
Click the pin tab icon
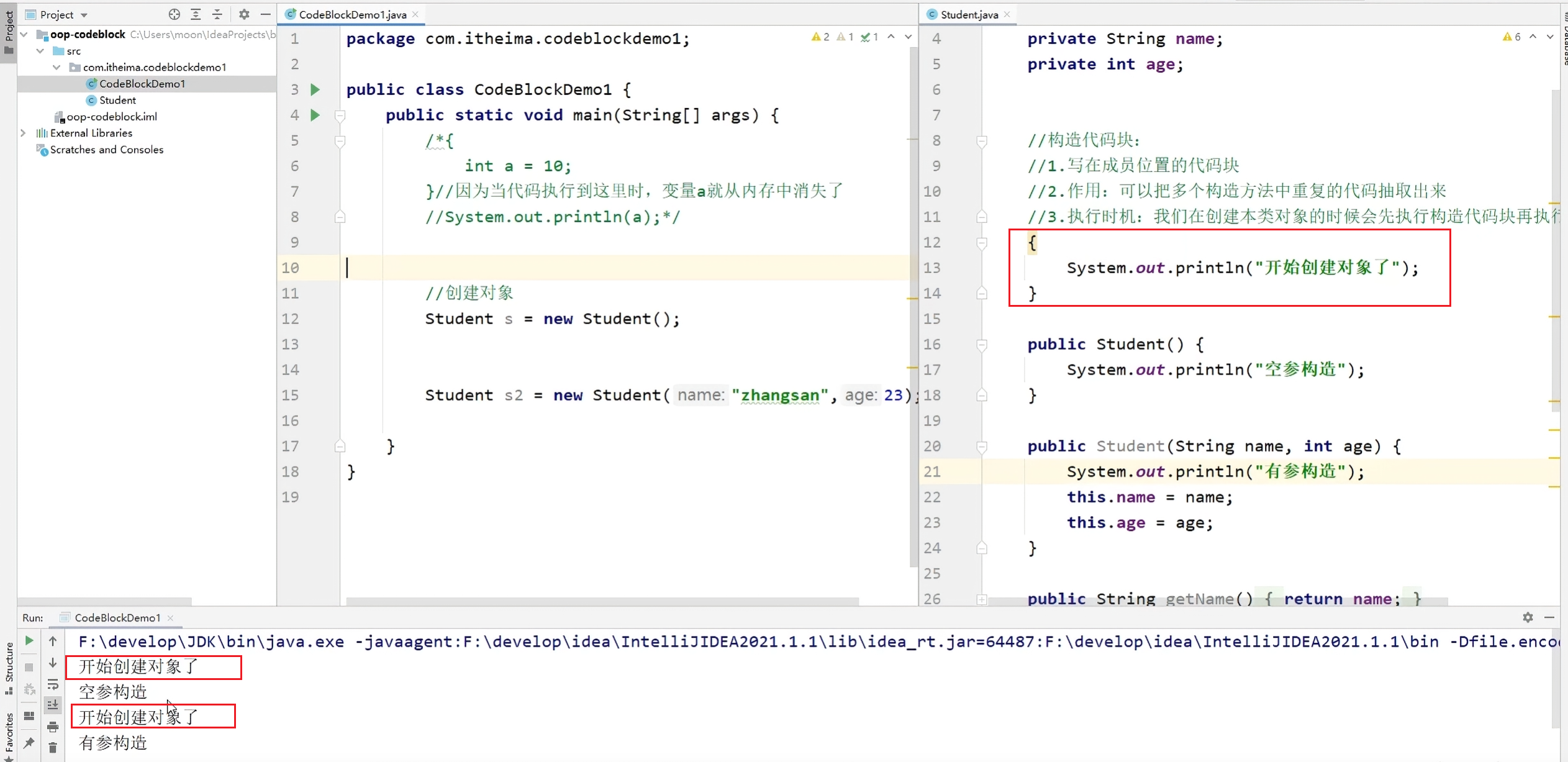[29, 743]
